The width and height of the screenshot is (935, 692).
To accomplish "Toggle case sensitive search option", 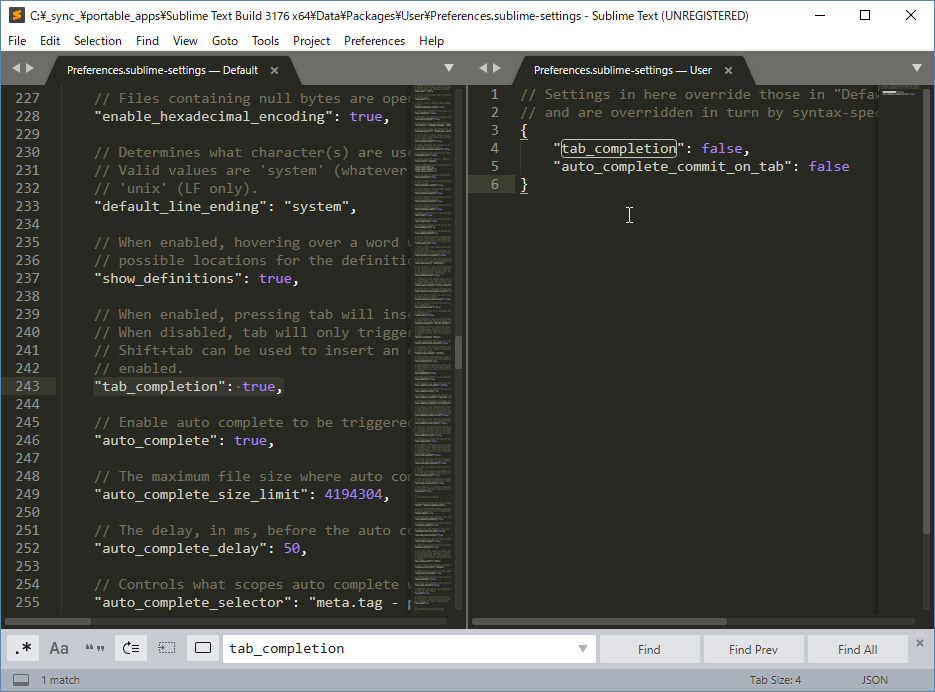I will (59, 648).
